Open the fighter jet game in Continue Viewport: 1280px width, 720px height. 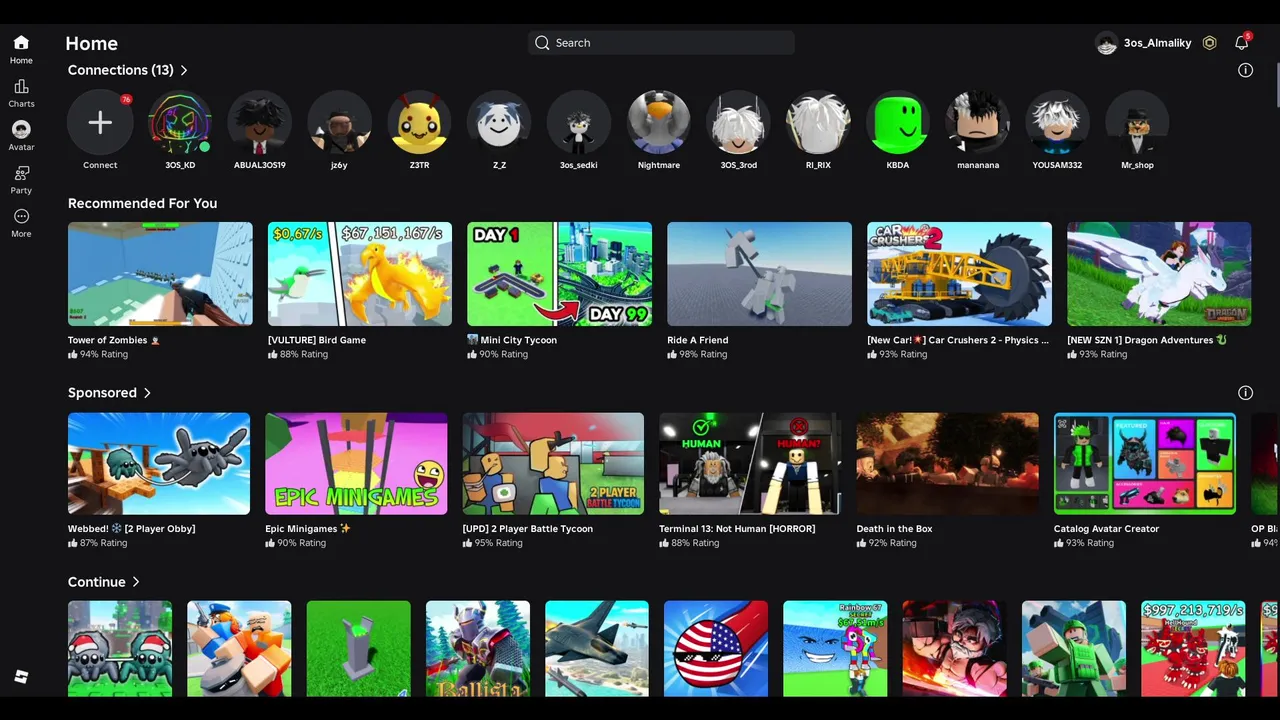597,648
